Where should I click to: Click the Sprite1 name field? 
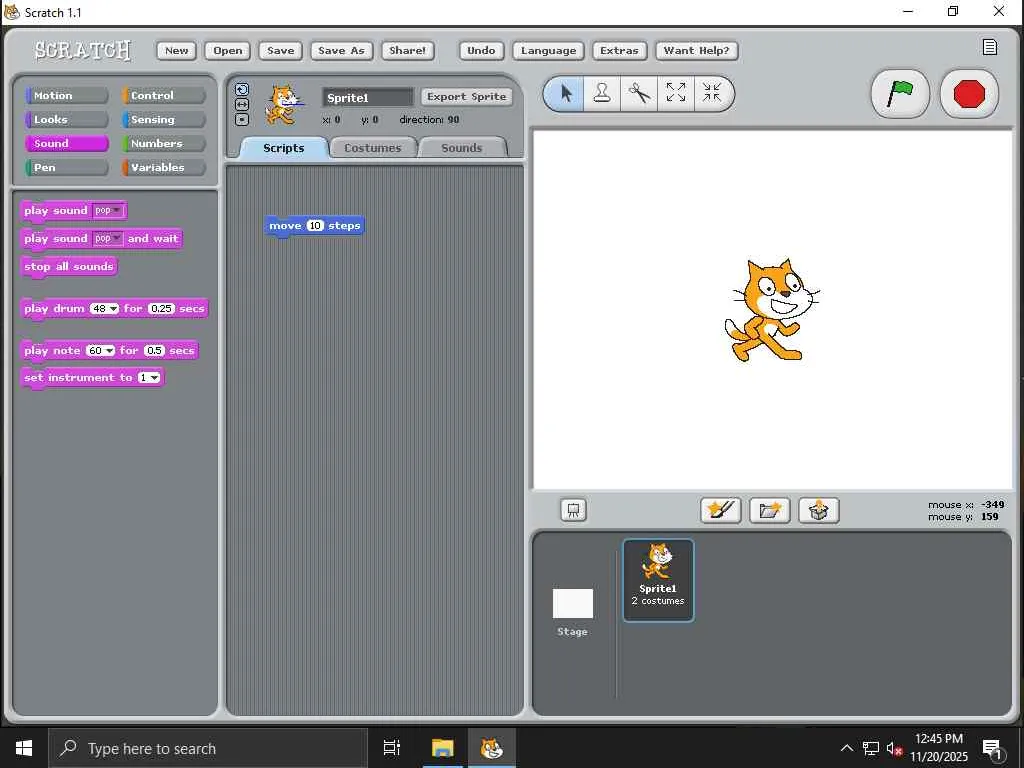pyautogui.click(x=368, y=97)
